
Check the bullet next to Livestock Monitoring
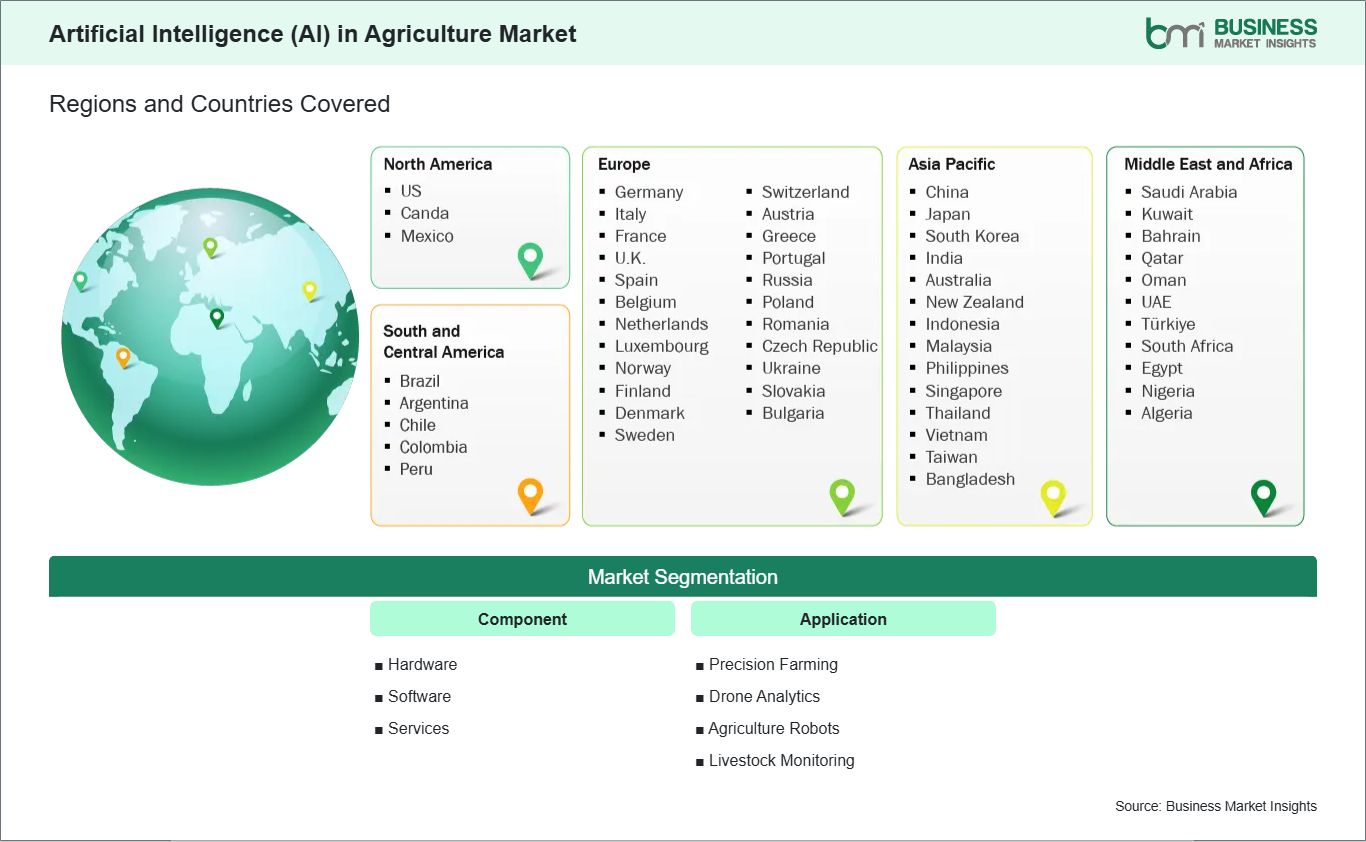pyautogui.click(x=699, y=761)
